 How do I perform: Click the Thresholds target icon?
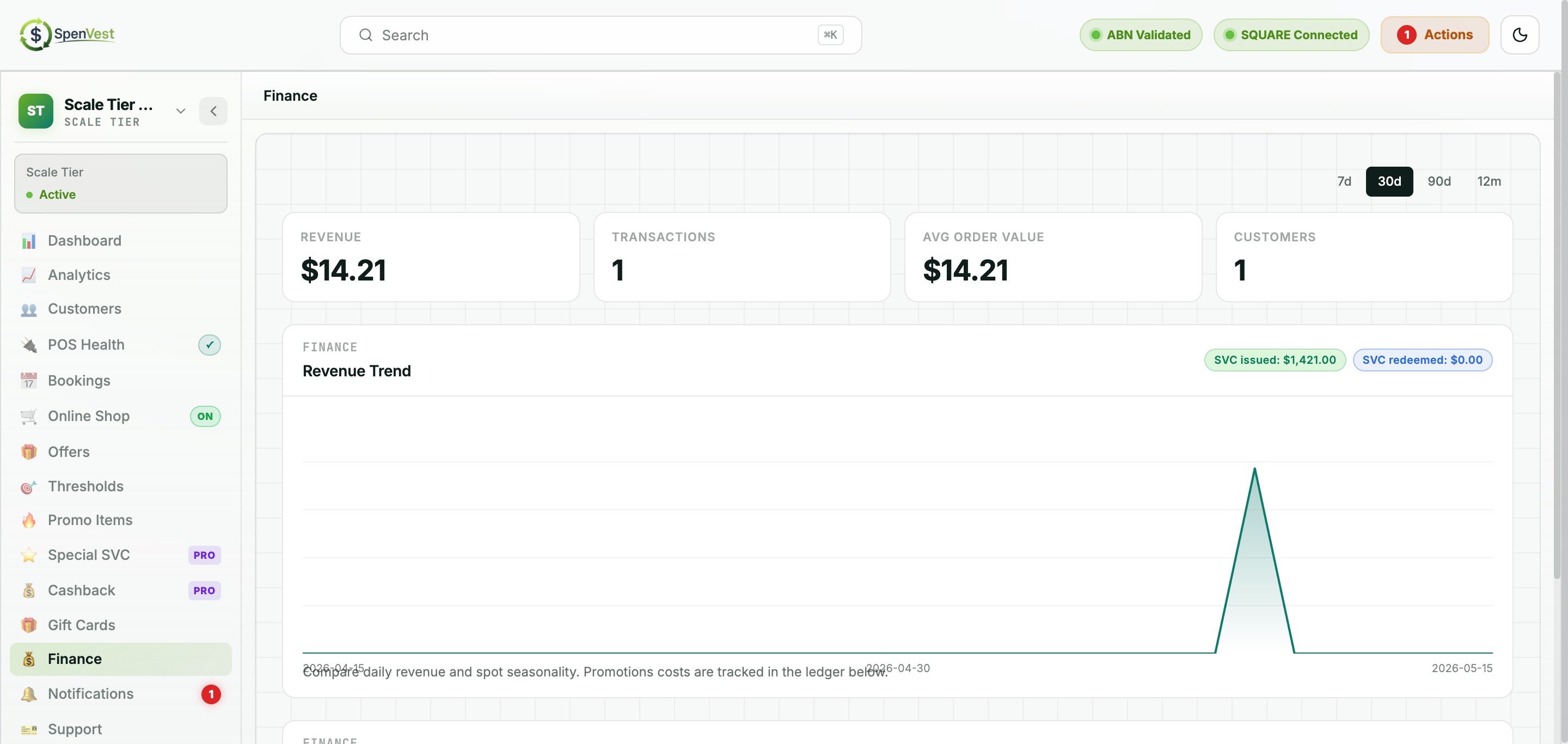point(29,486)
